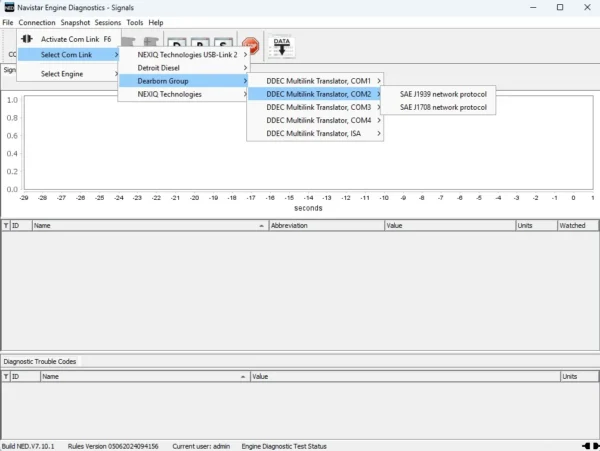Expand the Detroit Diesel submenu

pyautogui.click(x=184, y=68)
